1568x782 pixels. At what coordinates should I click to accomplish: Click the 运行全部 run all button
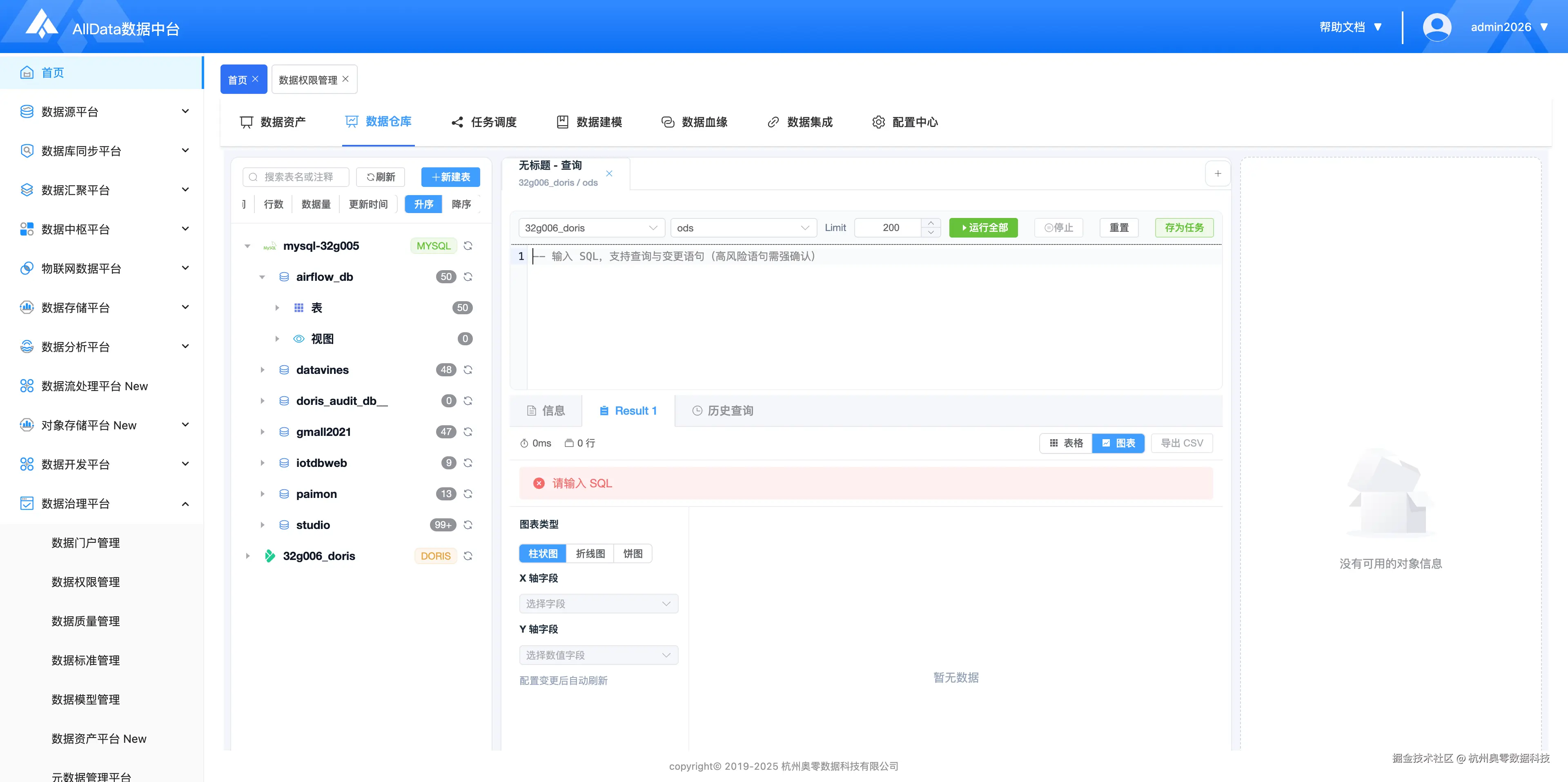click(x=983, y=228)
